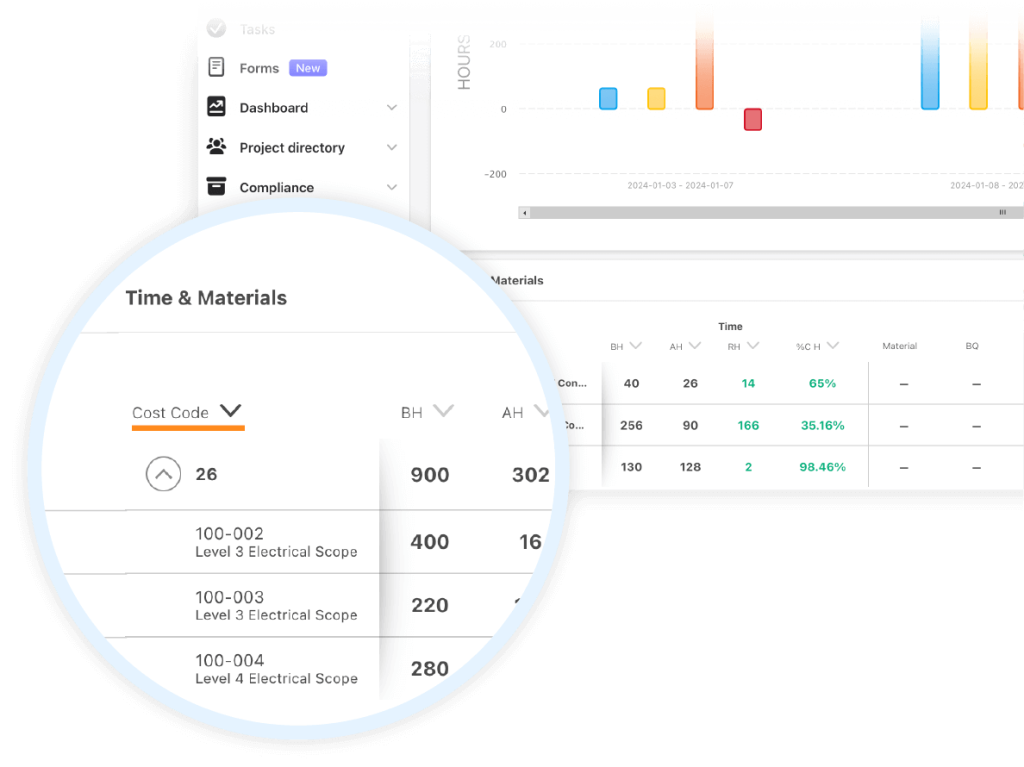Click the Forms document icon
Image resolution: width=1024 pixels, height=767 pixels.
click(x=216, y=67)
